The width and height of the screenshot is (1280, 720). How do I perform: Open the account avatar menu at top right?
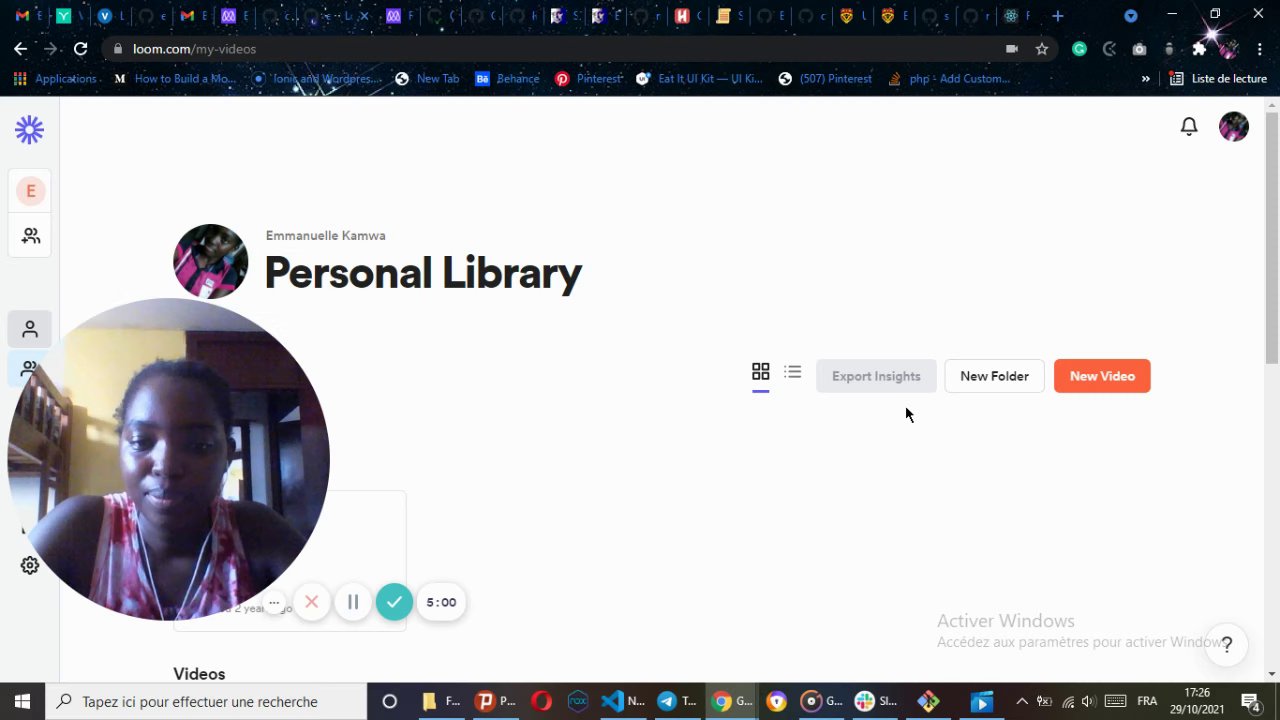[1234, 126]
